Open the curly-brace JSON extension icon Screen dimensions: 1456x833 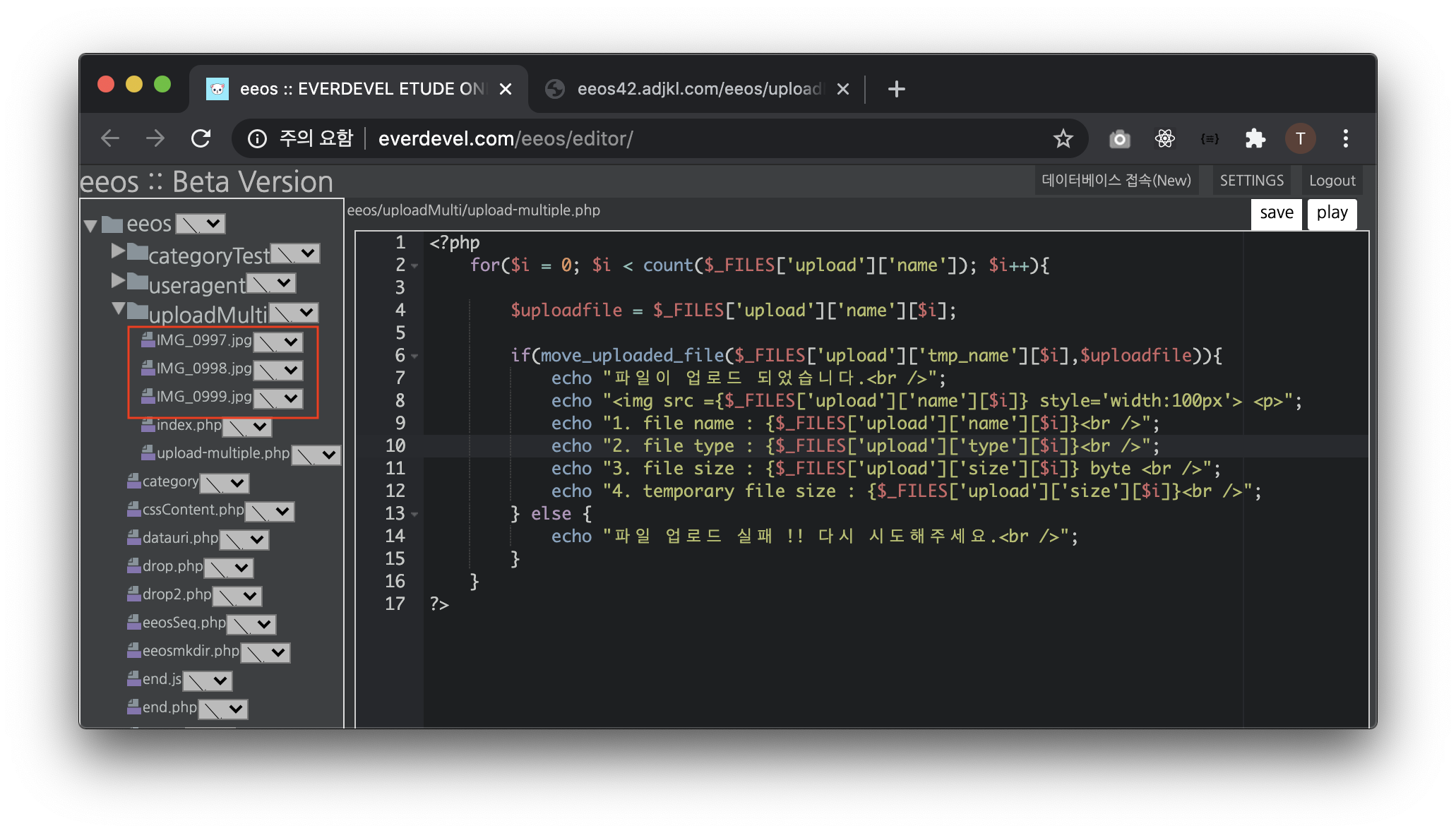(1210, 138)
